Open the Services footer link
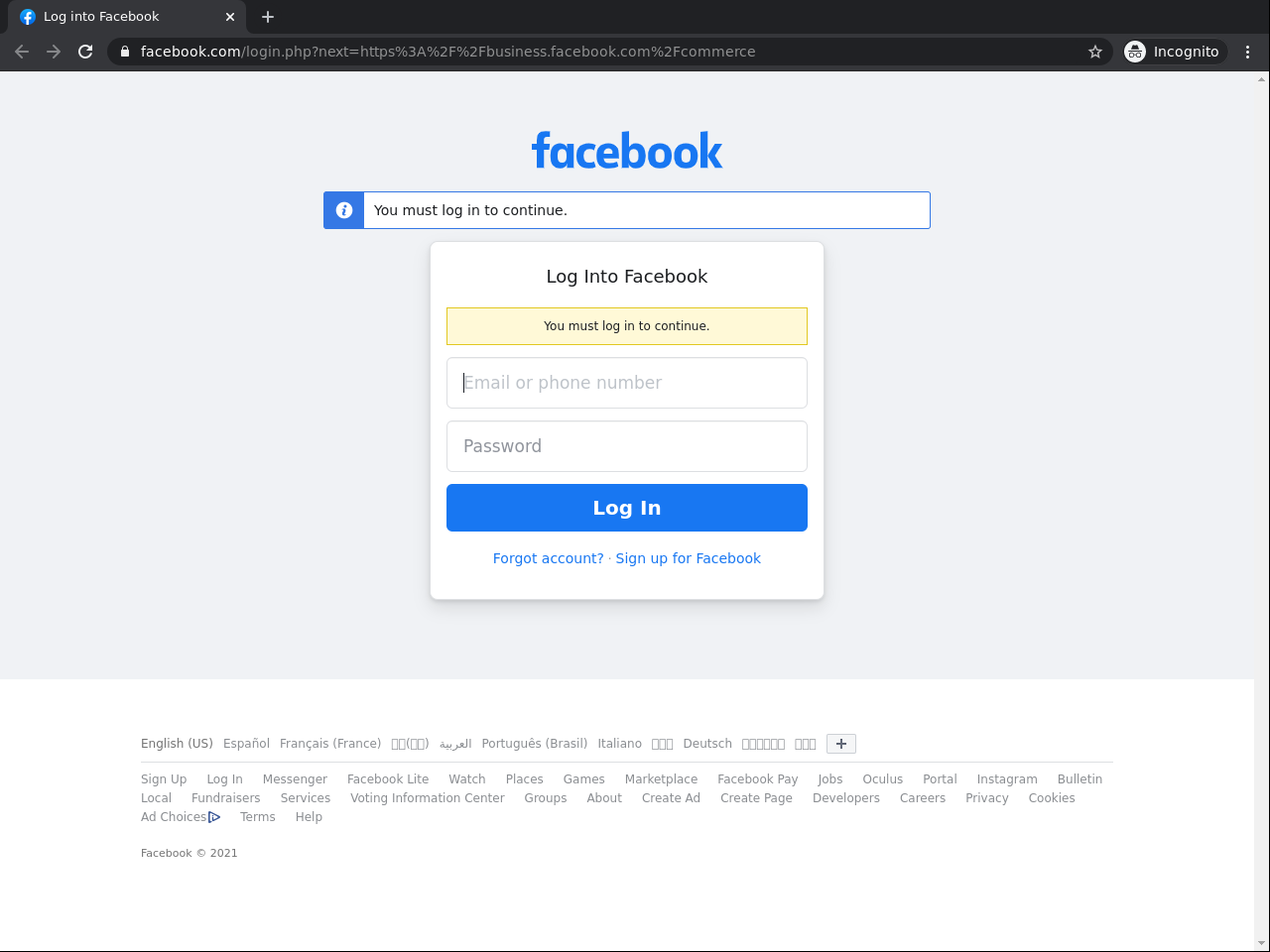1270x952 pixels. click(306, 798)
